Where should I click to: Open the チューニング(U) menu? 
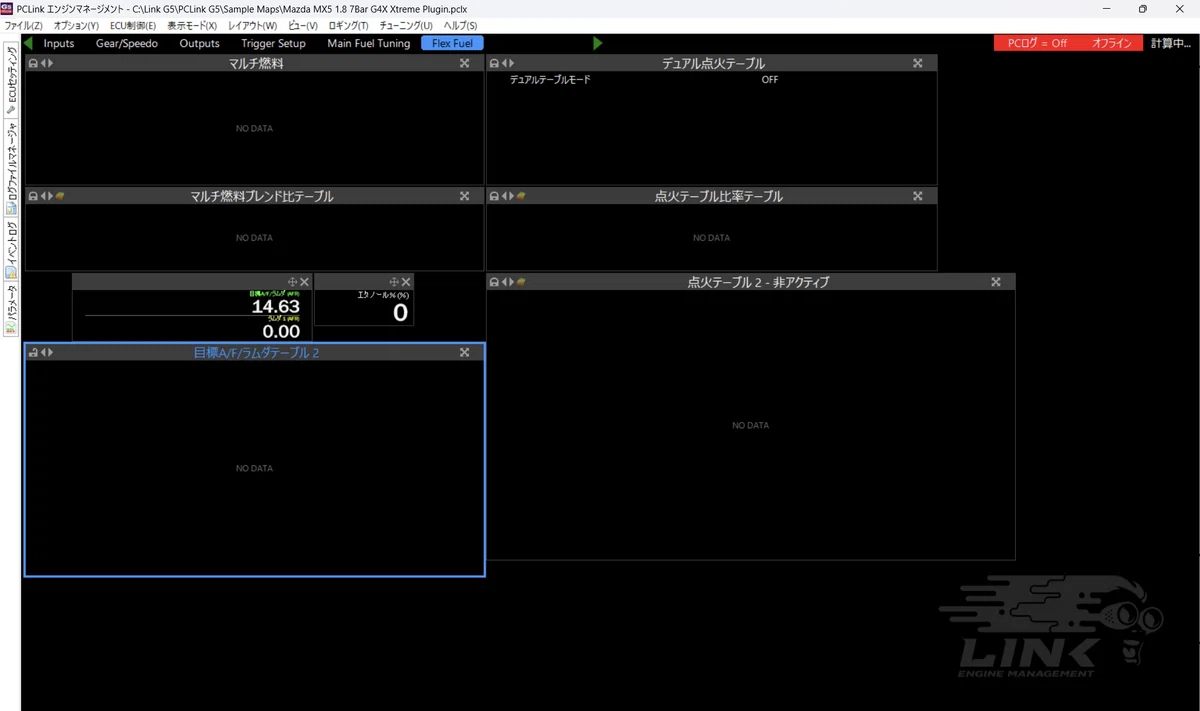pos(406,25)
